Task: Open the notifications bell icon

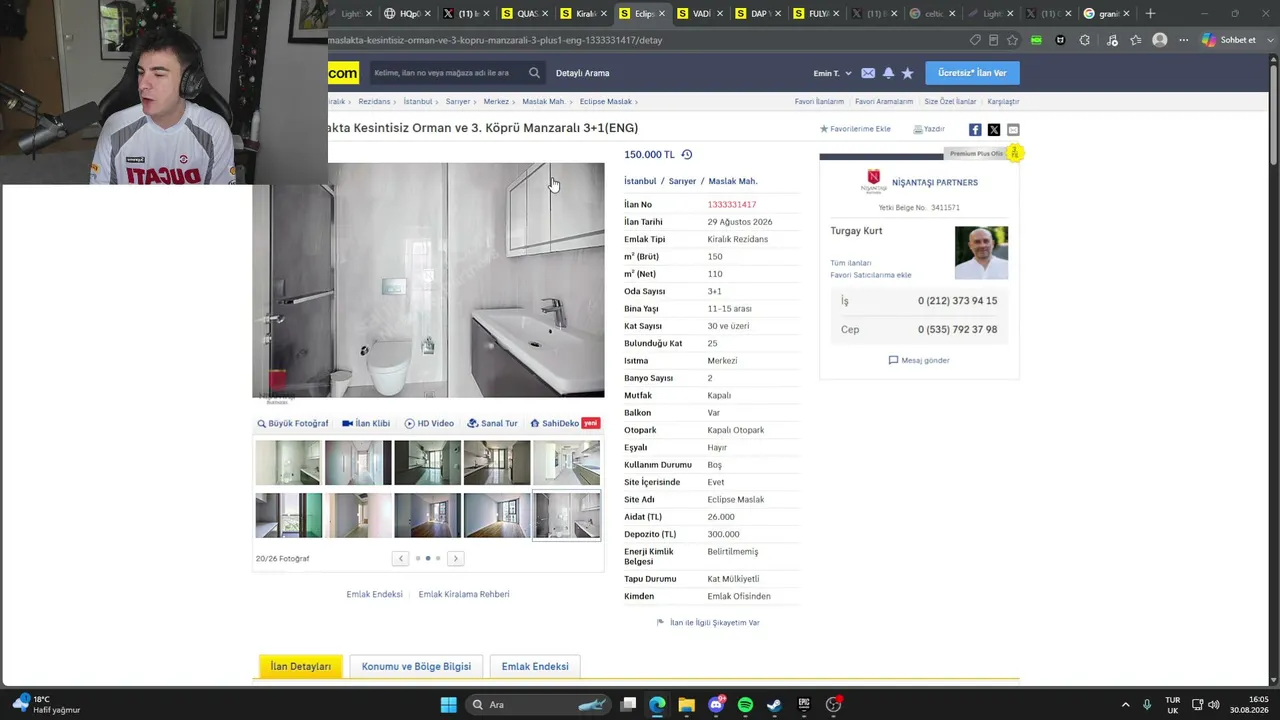Action: click(x=888, y=73)
